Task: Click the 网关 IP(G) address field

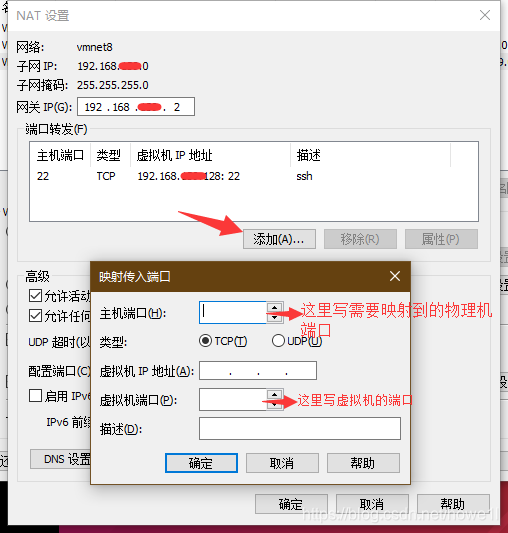Action: pos(136,107)
